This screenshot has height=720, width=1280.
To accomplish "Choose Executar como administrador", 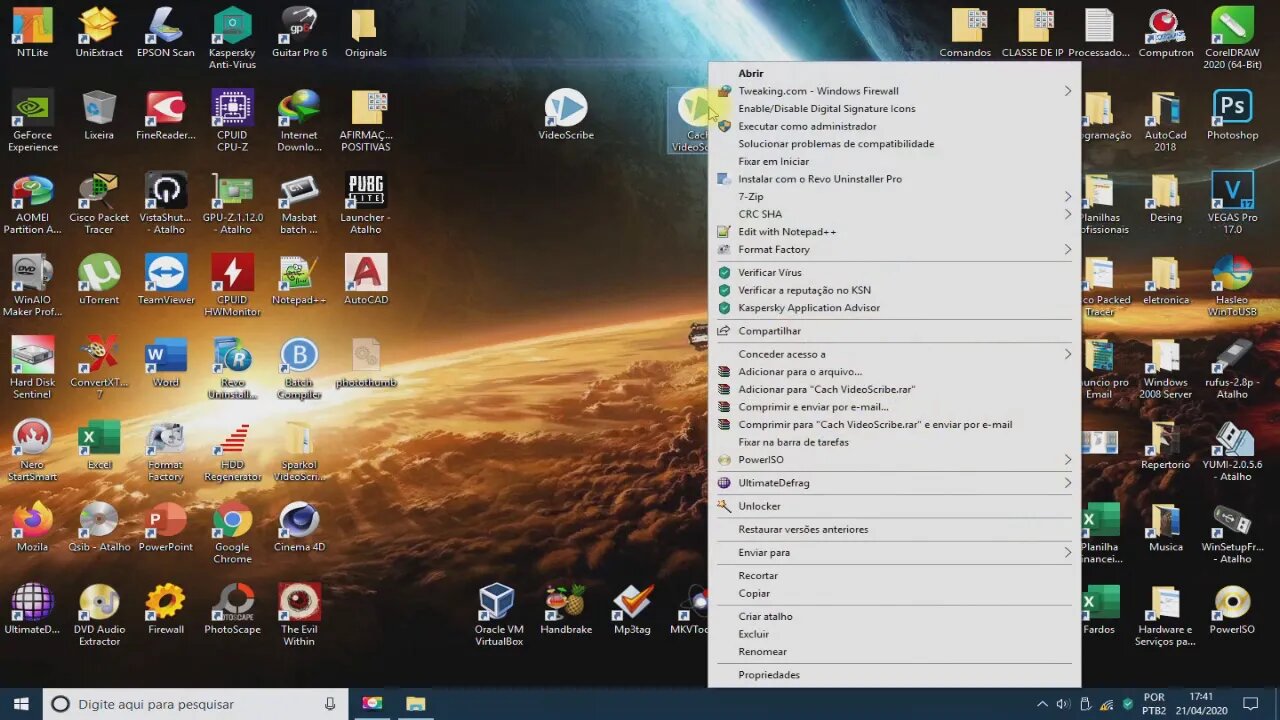I will point(807,127).
